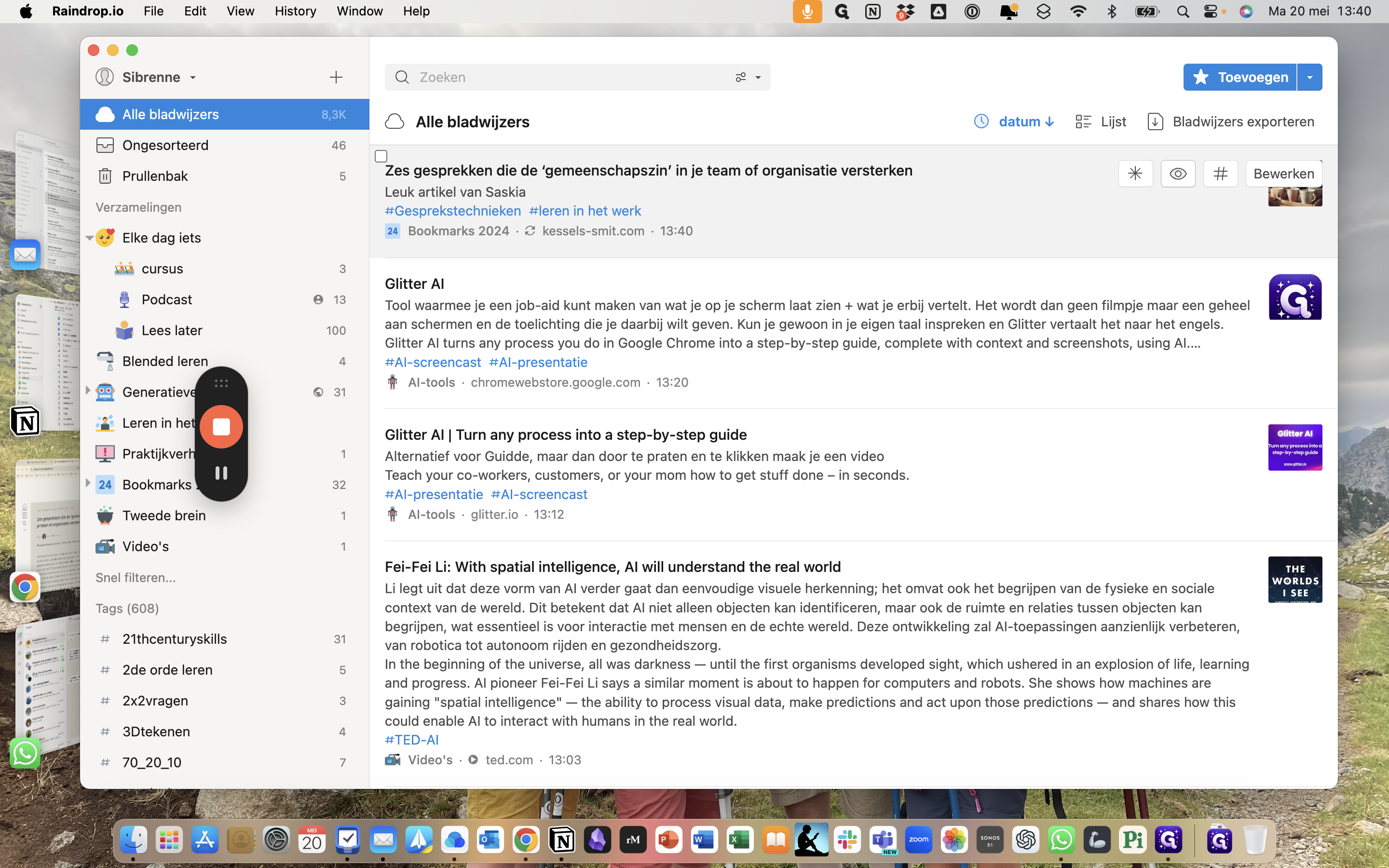The image size is (1389, 868).
Task: Click Bladwijzers exporteren
Action: (x=1231, y=122)
